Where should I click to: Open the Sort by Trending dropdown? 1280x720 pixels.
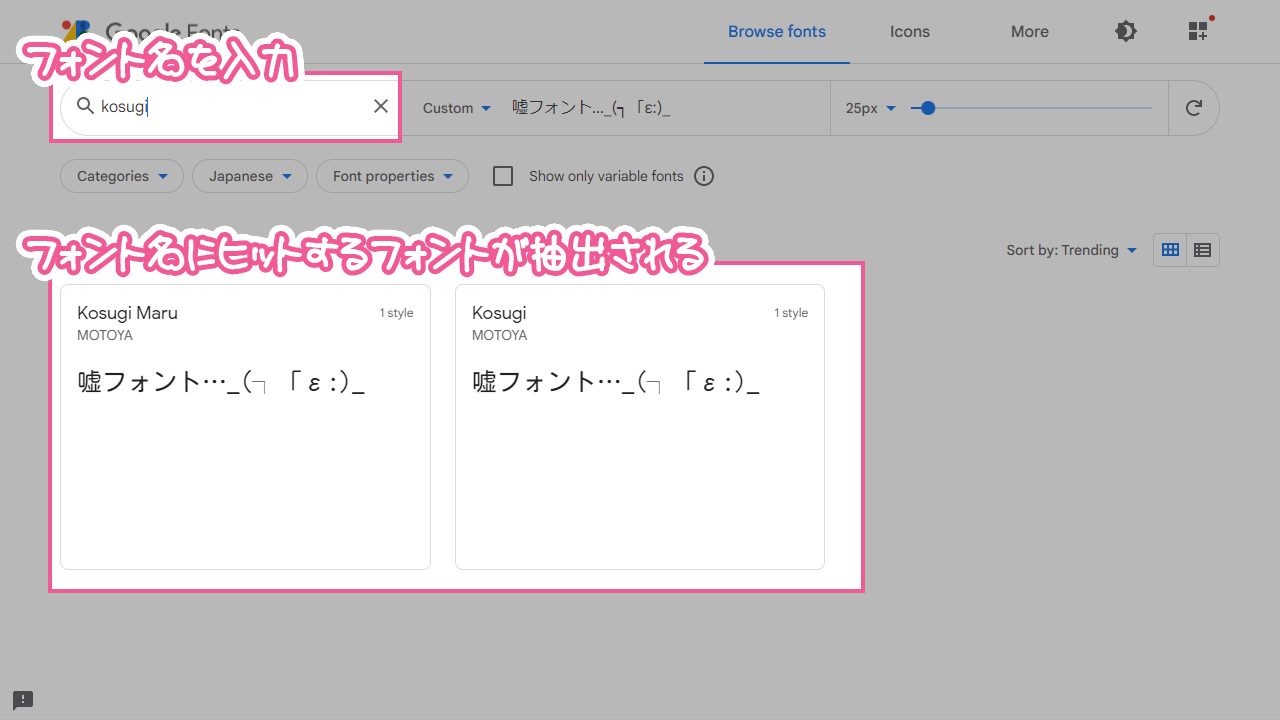tap(1072, 250)
